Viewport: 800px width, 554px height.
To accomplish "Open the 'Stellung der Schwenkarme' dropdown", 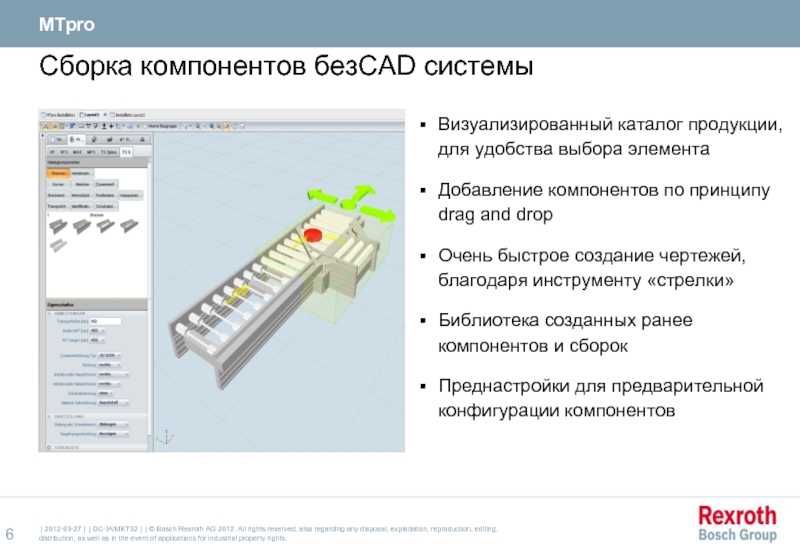I will [113, 424].
